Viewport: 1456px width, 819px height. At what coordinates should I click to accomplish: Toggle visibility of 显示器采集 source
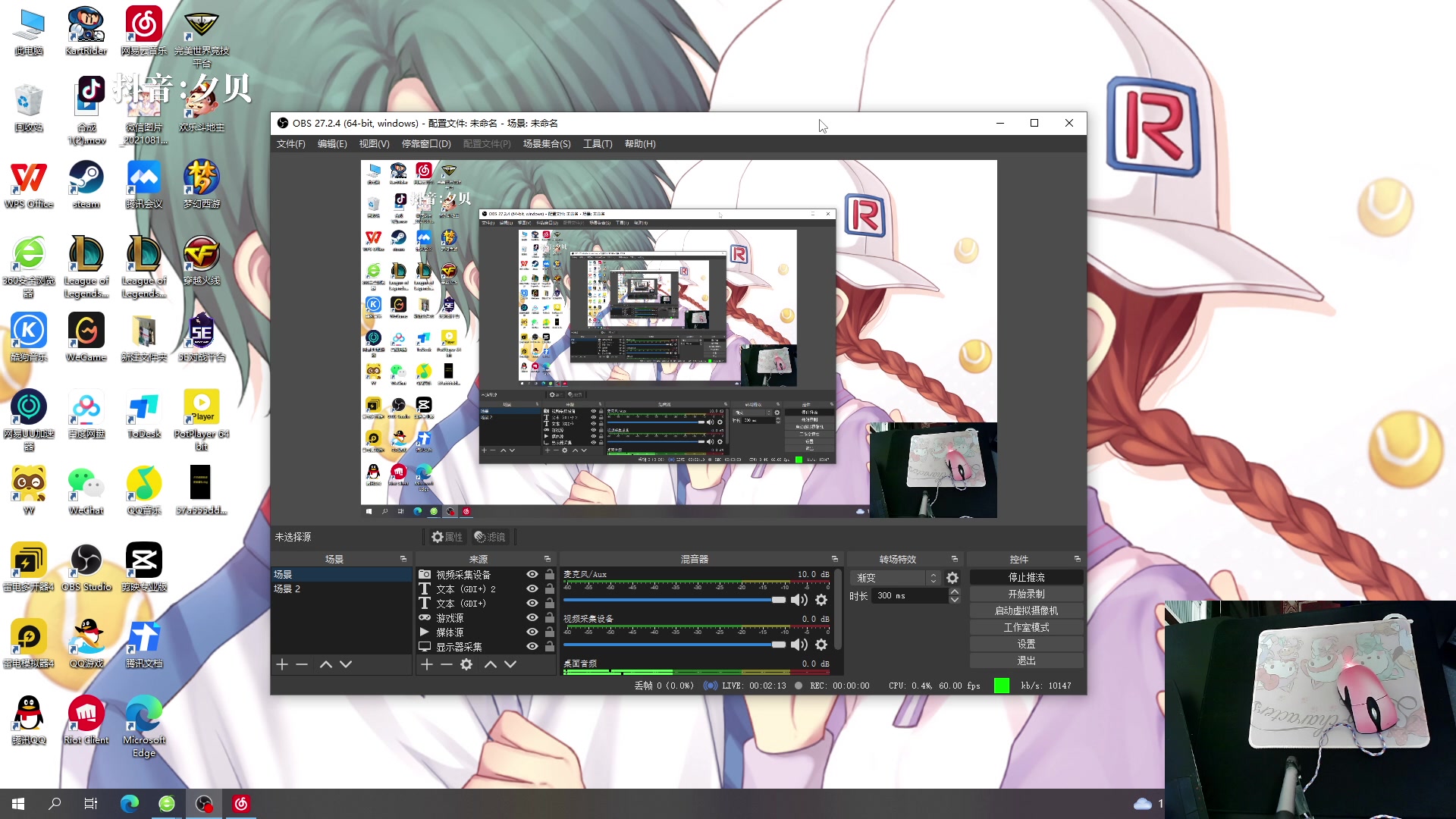[532, 647]
